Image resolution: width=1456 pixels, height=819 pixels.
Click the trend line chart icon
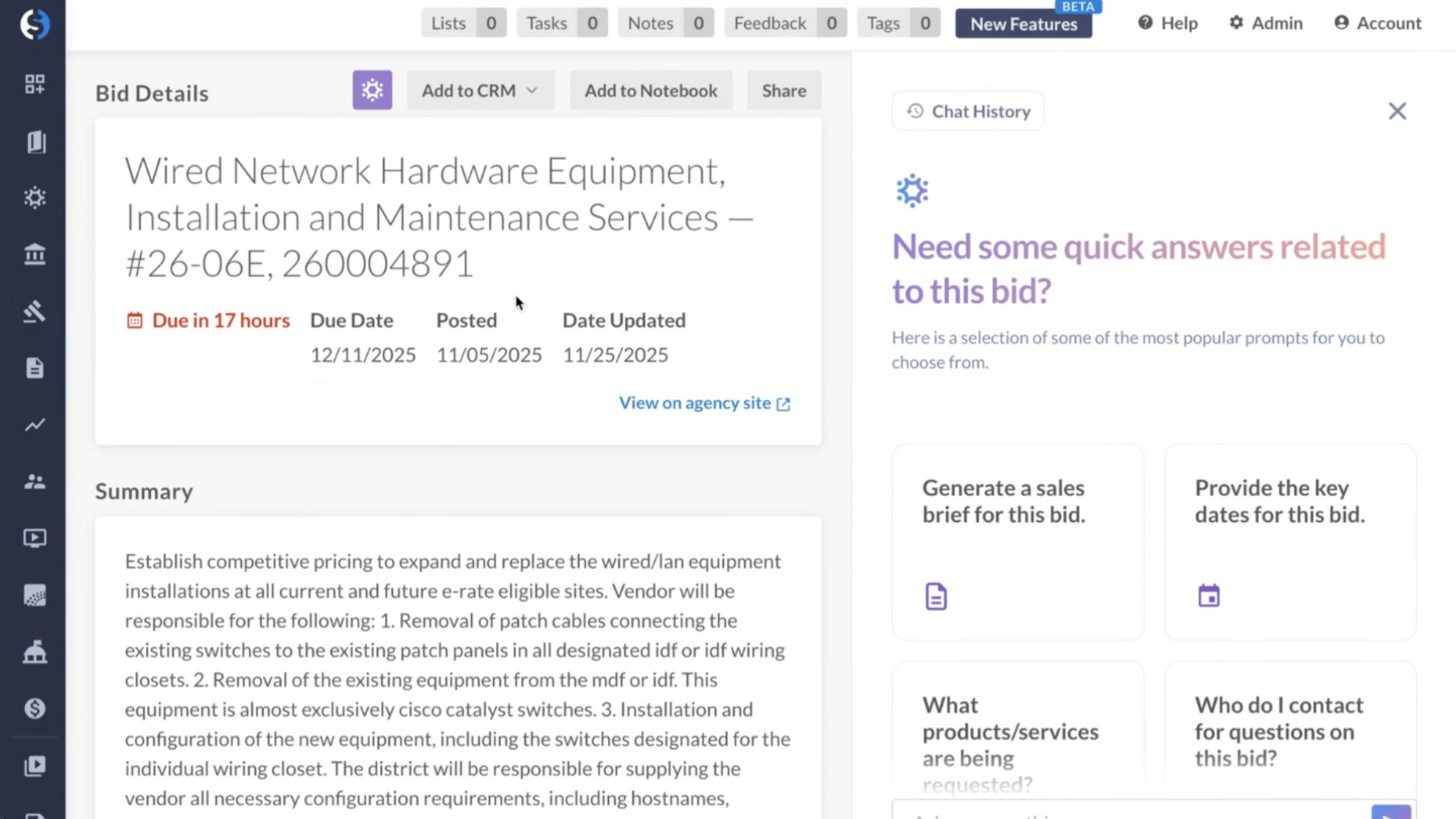(x=35, y=425)
